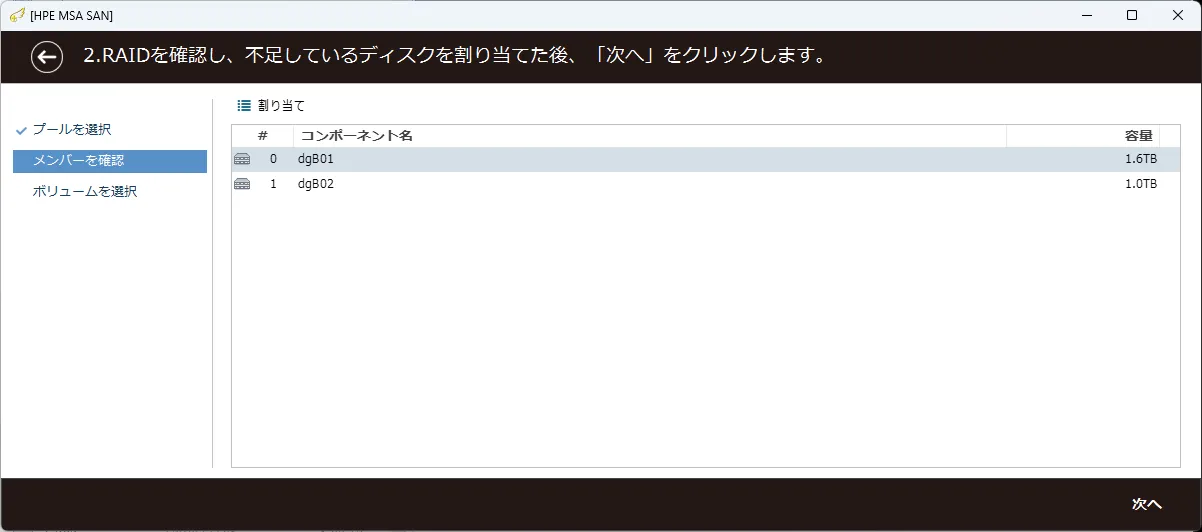Click the checkmark beside プールを選択
This screenshot has height=532, width=1202.
(x=21, y=130)
